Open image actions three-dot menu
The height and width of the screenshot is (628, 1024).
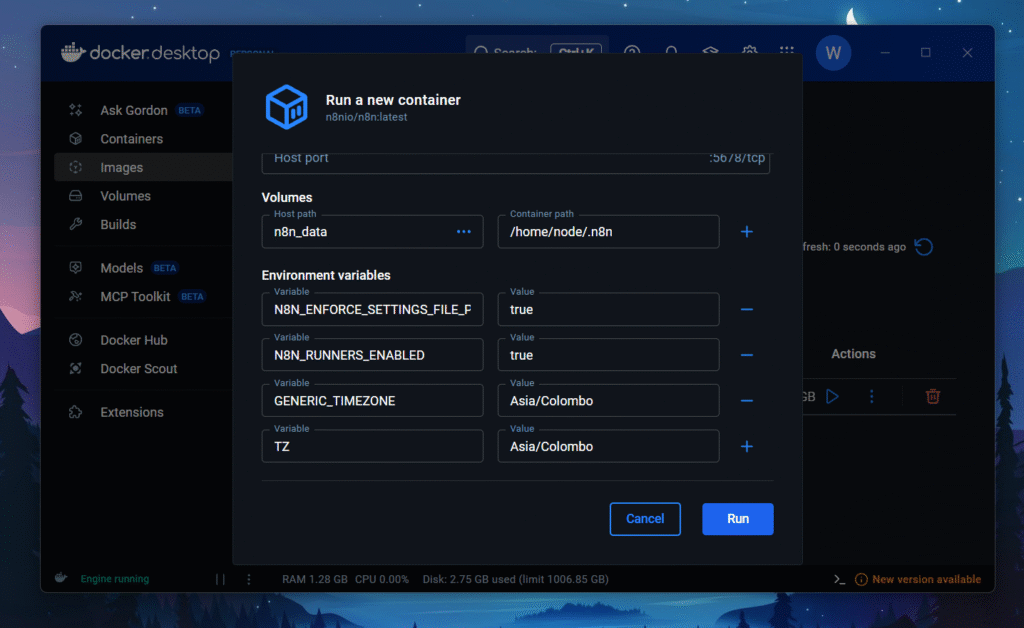pyautogui.click(x=871, y=397)
